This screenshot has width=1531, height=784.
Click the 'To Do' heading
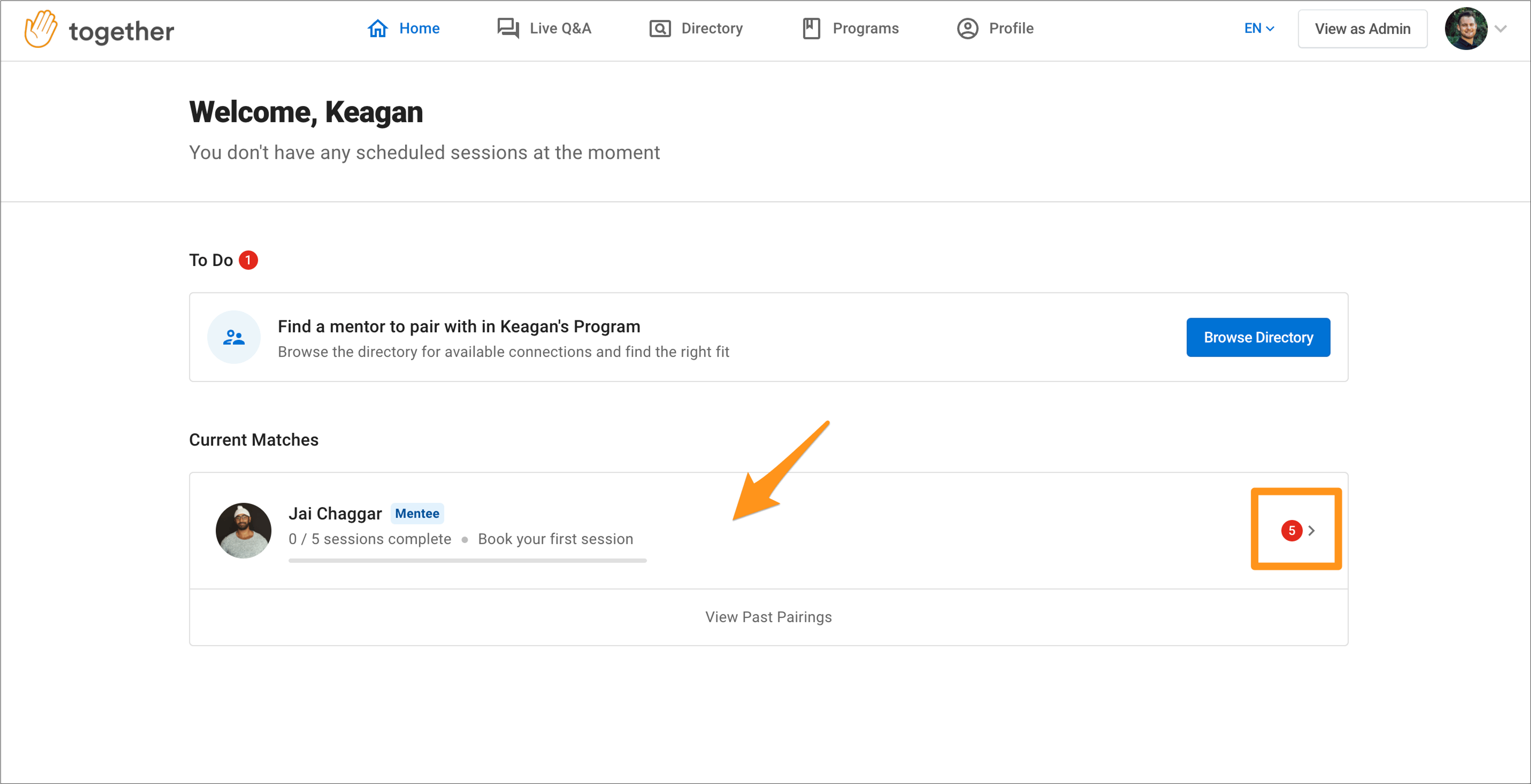[x=211, y=260]
